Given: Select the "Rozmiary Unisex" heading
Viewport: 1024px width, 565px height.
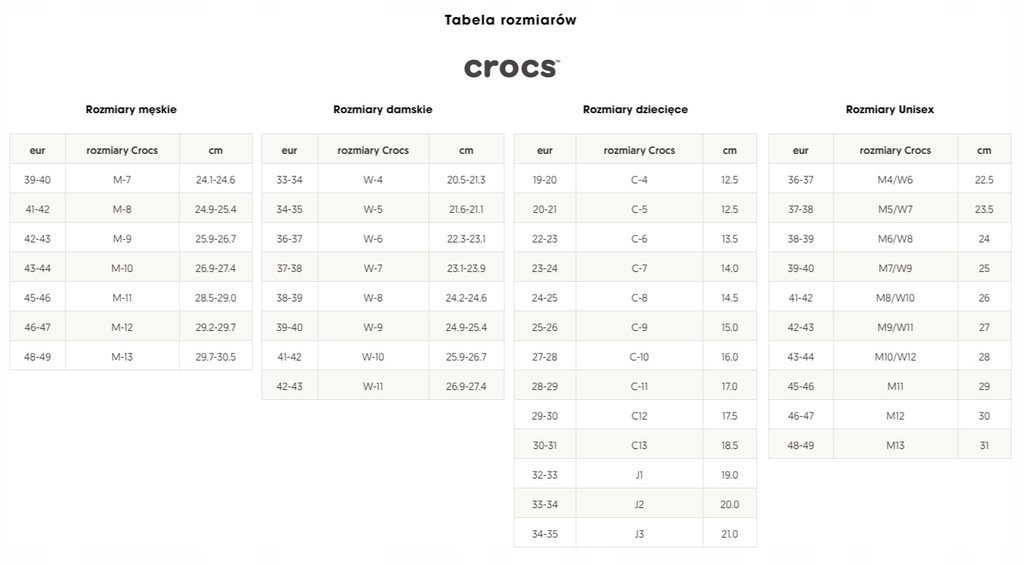Looking at the screenshot, I should [x=890, y=109].
